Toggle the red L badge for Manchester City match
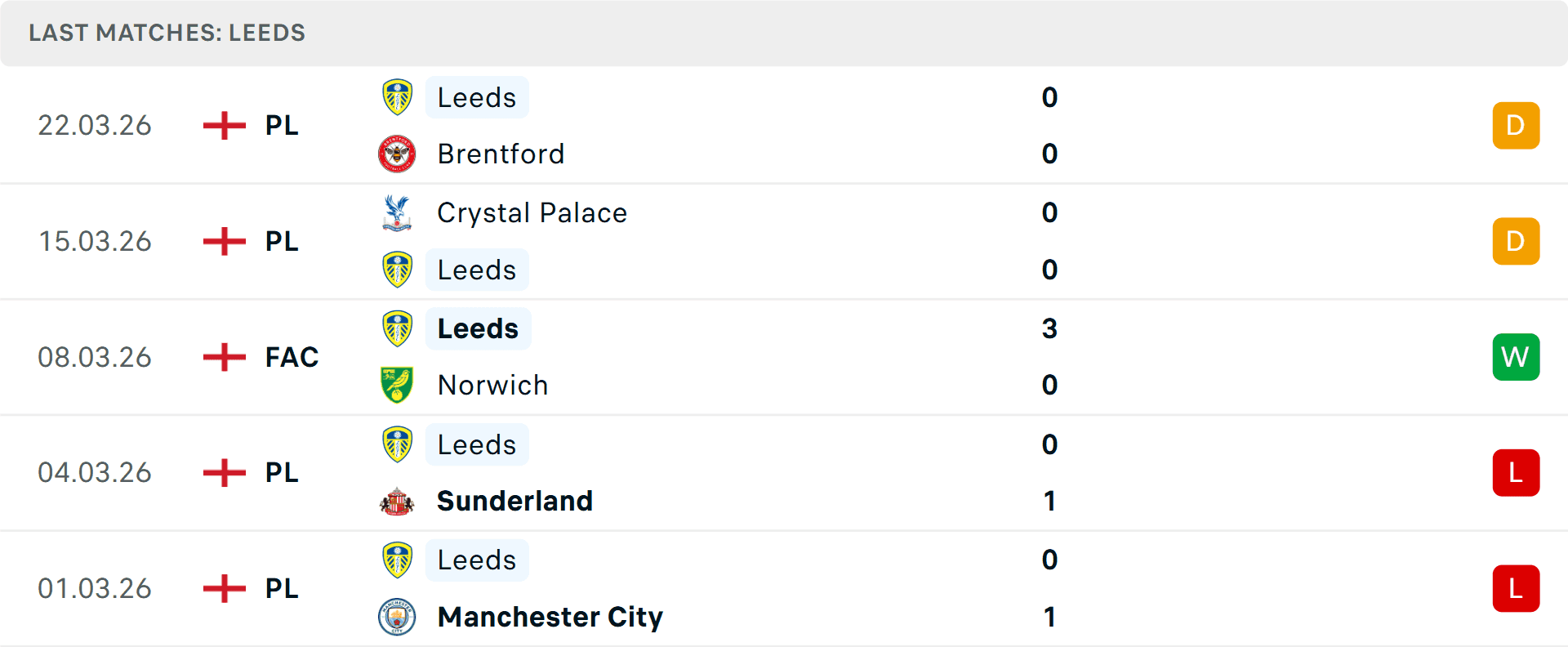Viewport: 1568px width, 647px height. (1516, 588)
